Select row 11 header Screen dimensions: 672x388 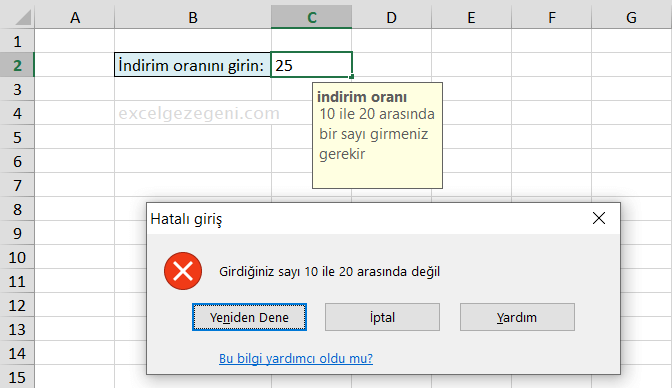coord(17,281)
